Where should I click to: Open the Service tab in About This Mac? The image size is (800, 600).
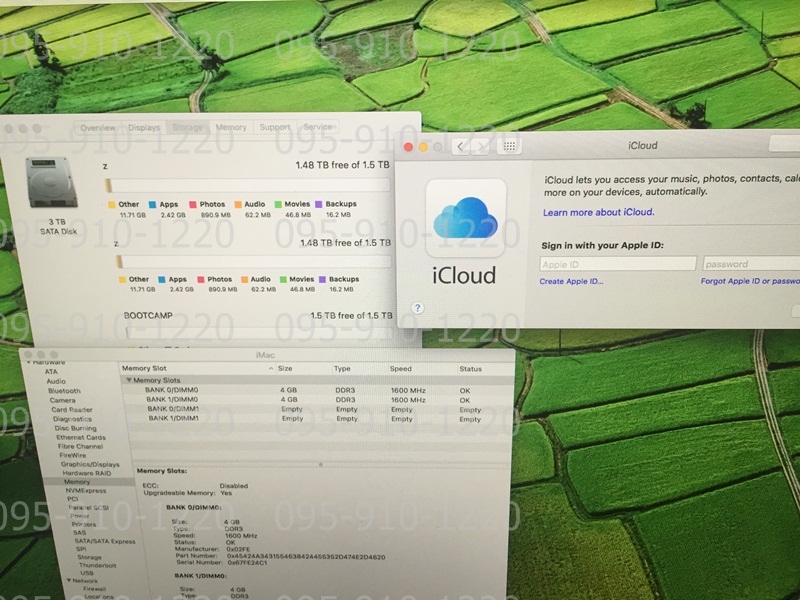click(x=317, y=127)
